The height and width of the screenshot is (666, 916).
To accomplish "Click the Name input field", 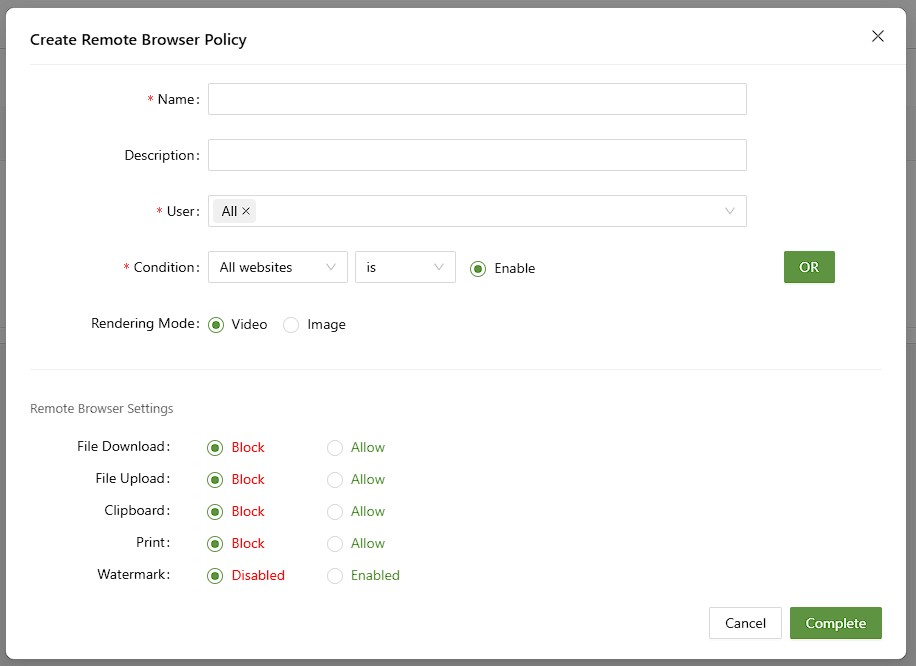I will click(x=477, y=99).
